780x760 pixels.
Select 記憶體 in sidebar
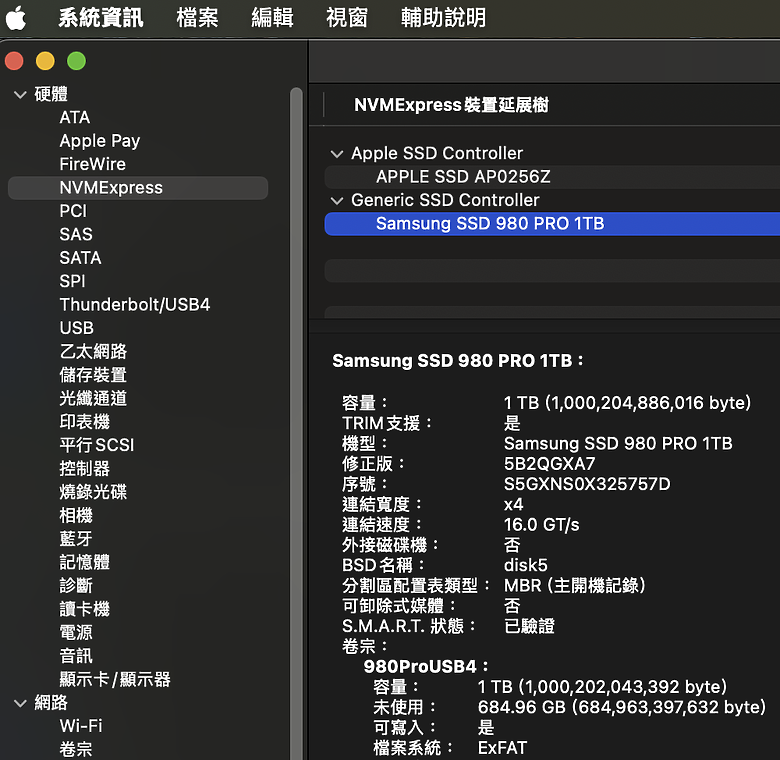85,562
